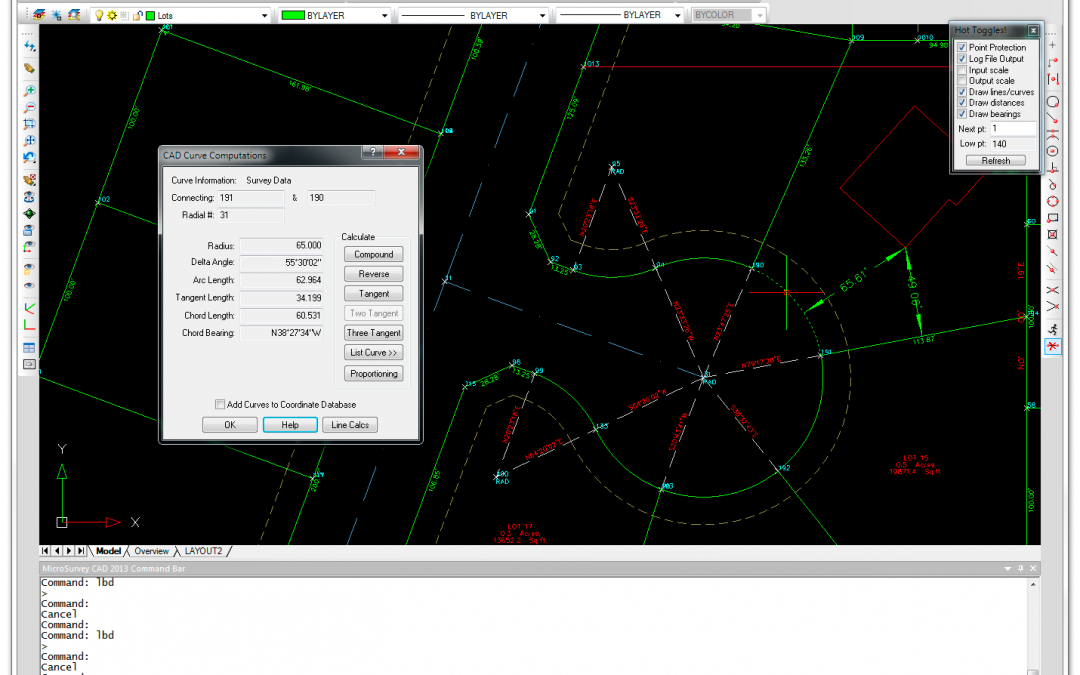Select the circle snap icon in right toolbar
Screen dimensions: 1080x675
coord(1053,101)
